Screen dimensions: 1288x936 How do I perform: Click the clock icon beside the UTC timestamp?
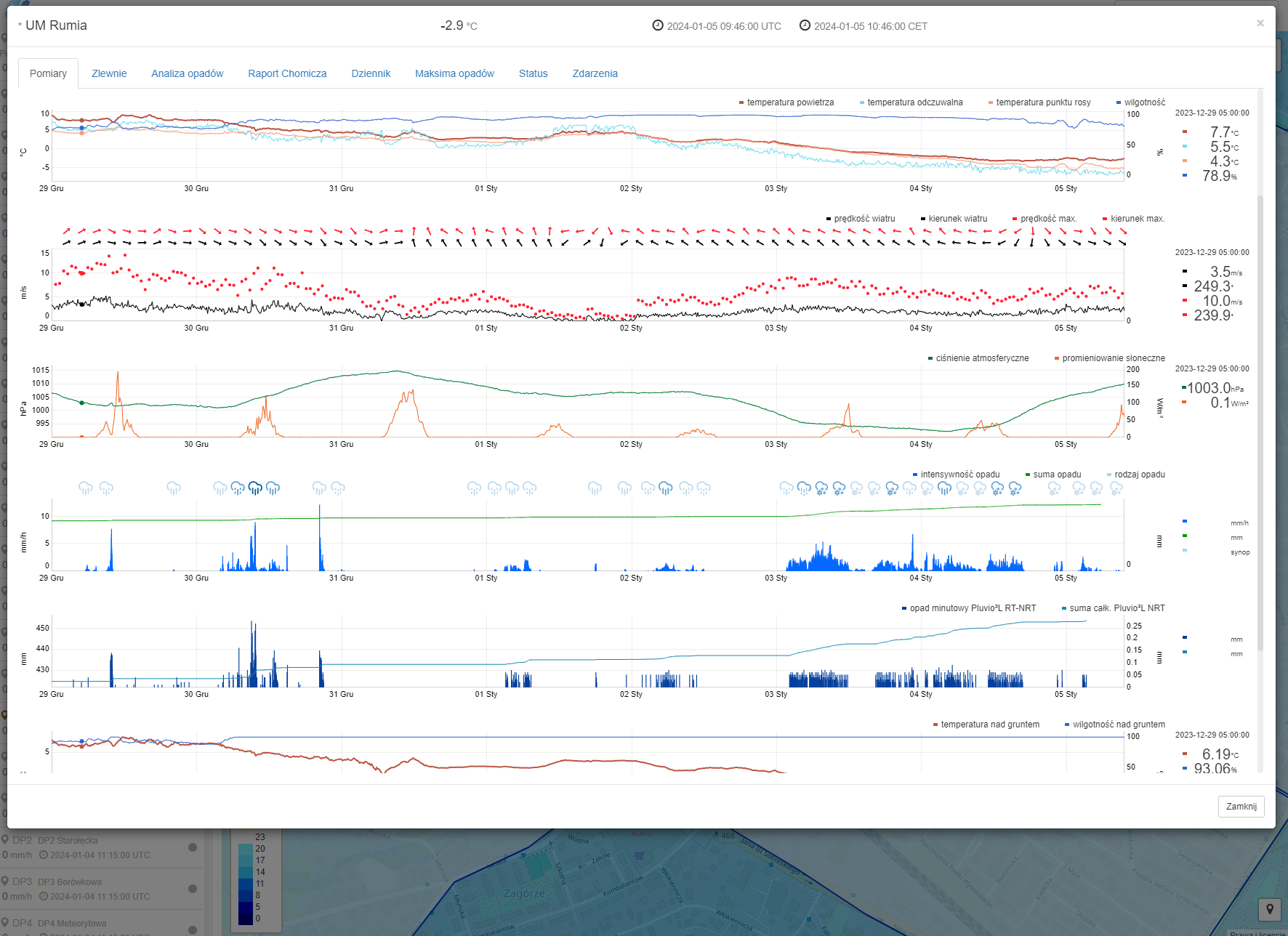(658, 25)
